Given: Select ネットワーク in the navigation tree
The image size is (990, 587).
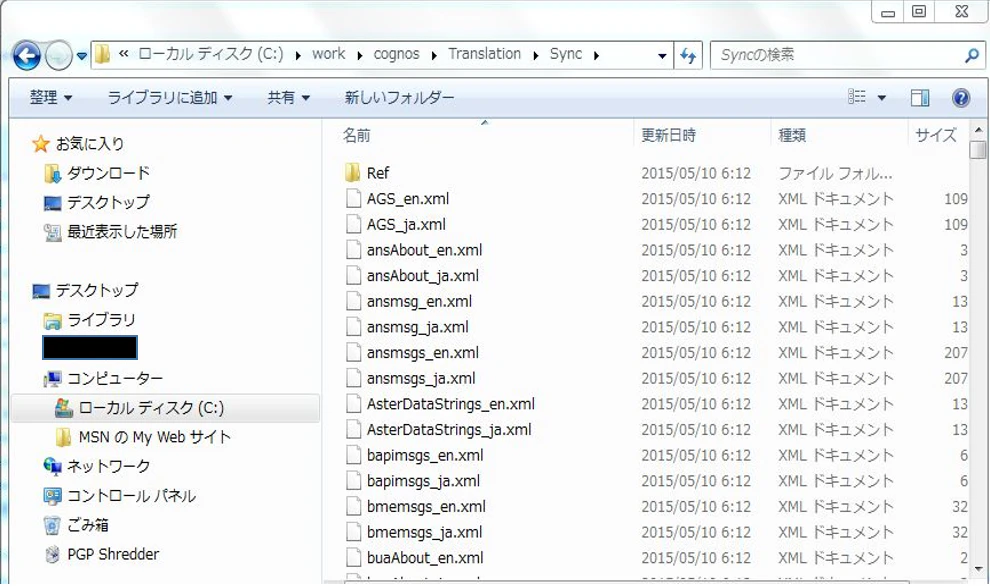Looking at the screenshot, I should (97, 466).
